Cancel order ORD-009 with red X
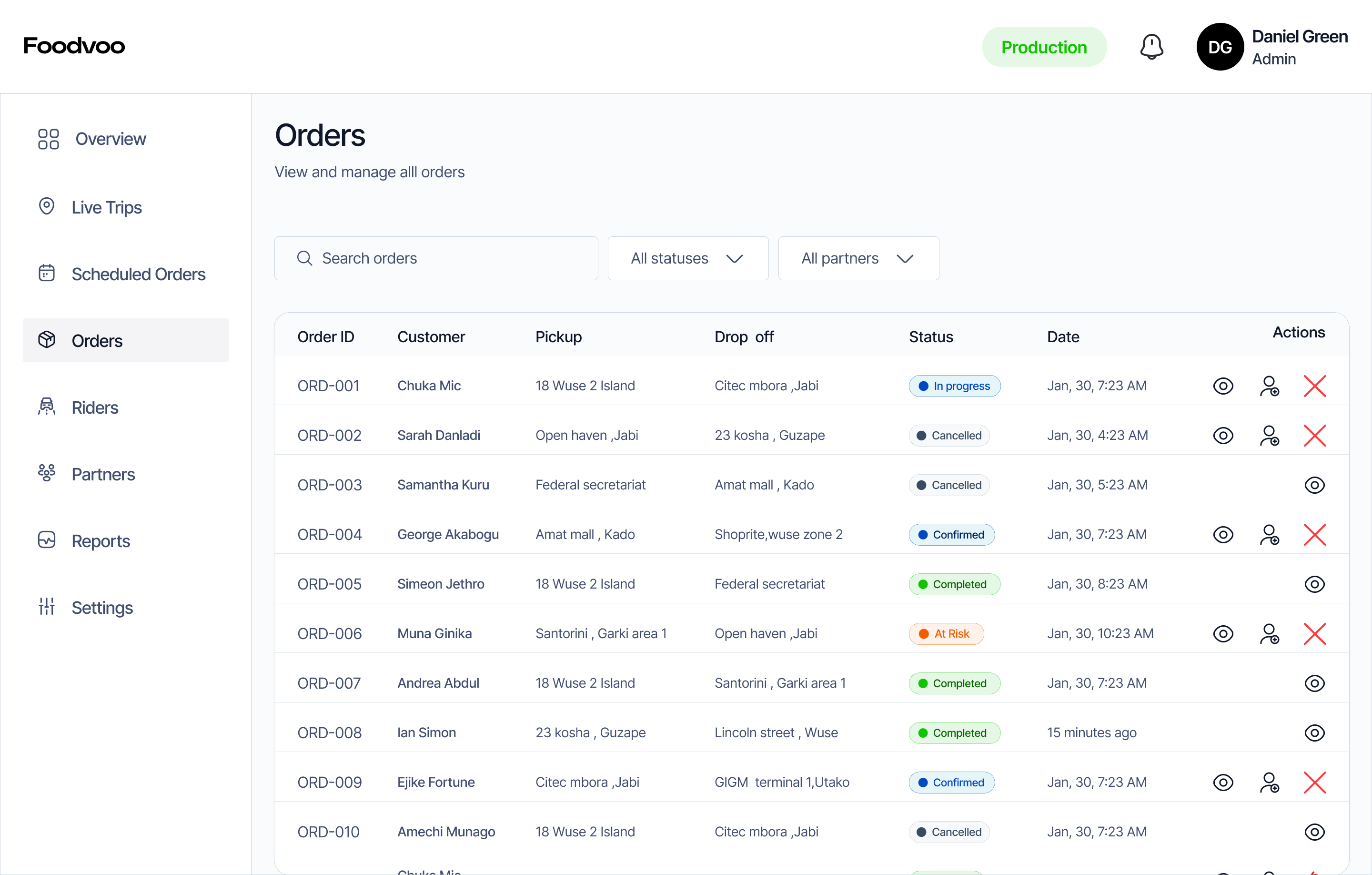1372x875 pixels. click(1315, 783)
